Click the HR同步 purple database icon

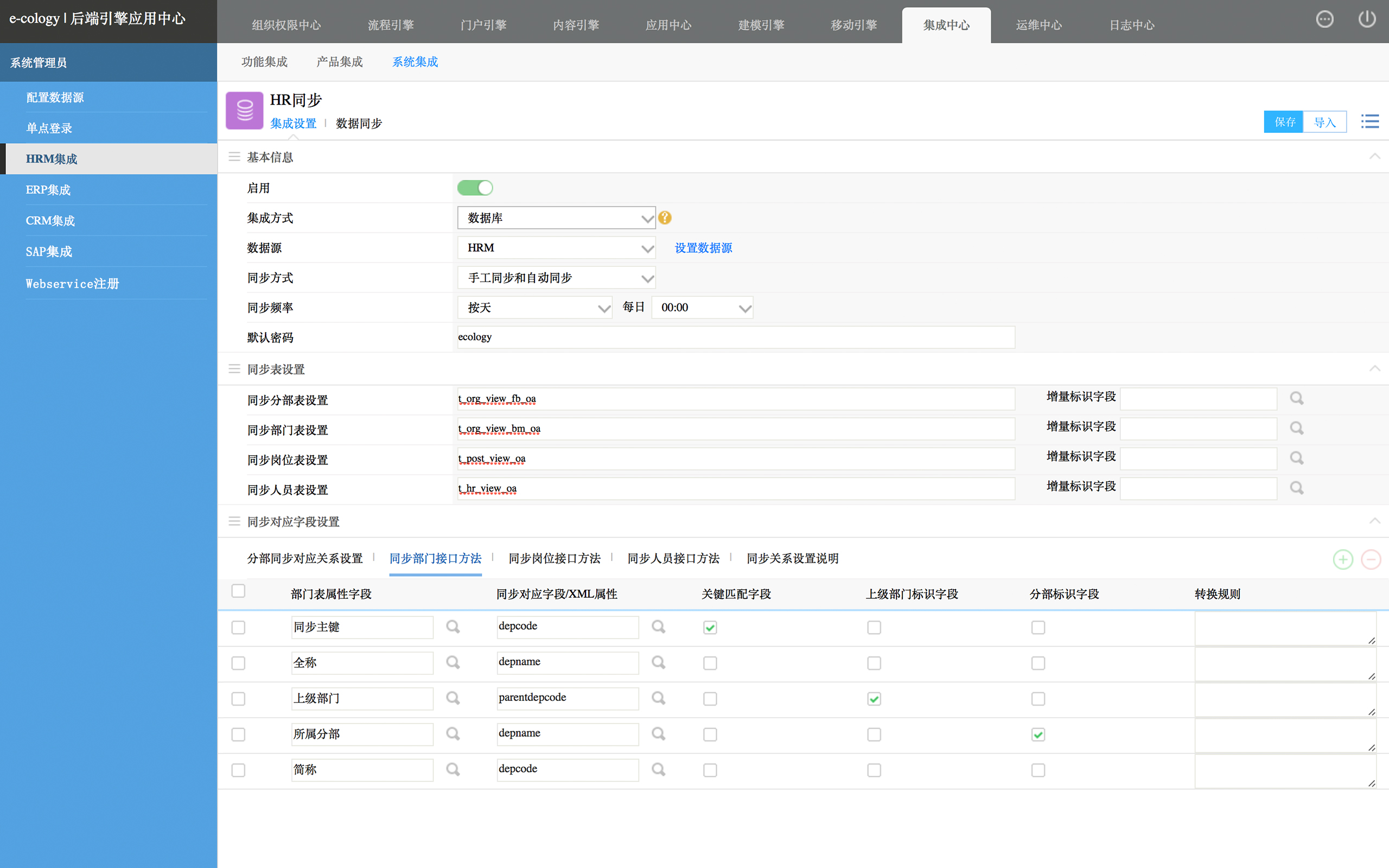[x=245, y=110]
